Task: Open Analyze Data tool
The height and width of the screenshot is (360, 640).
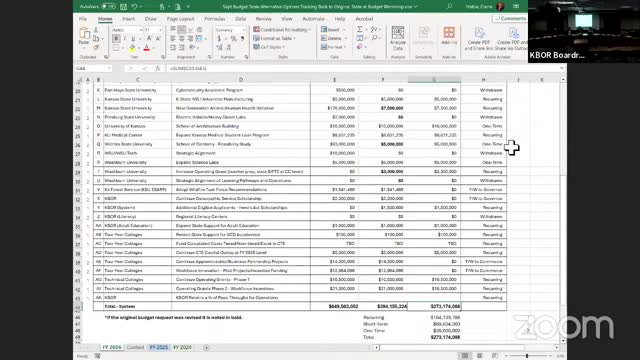Action: (398, 38)
